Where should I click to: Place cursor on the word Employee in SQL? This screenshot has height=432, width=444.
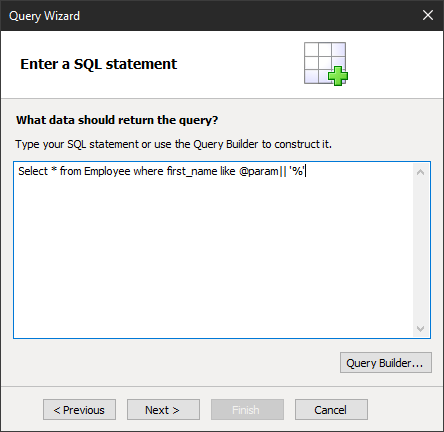107,171
